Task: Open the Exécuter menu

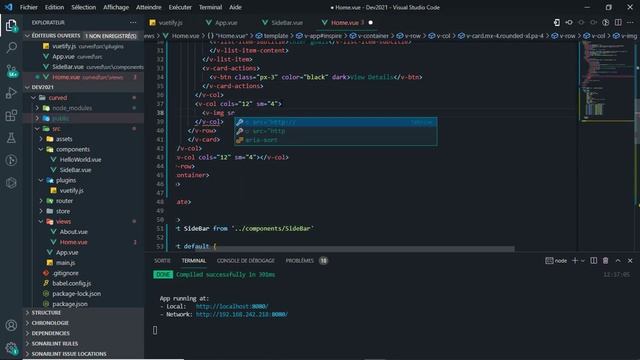Action: [180, 7]
